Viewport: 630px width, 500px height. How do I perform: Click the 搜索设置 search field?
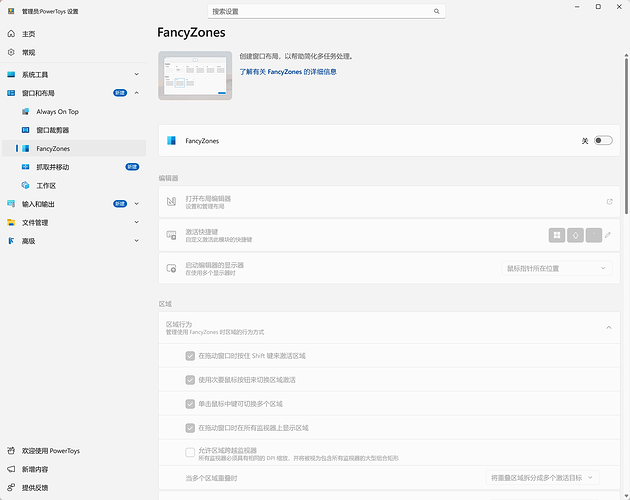tap(326, 11)
